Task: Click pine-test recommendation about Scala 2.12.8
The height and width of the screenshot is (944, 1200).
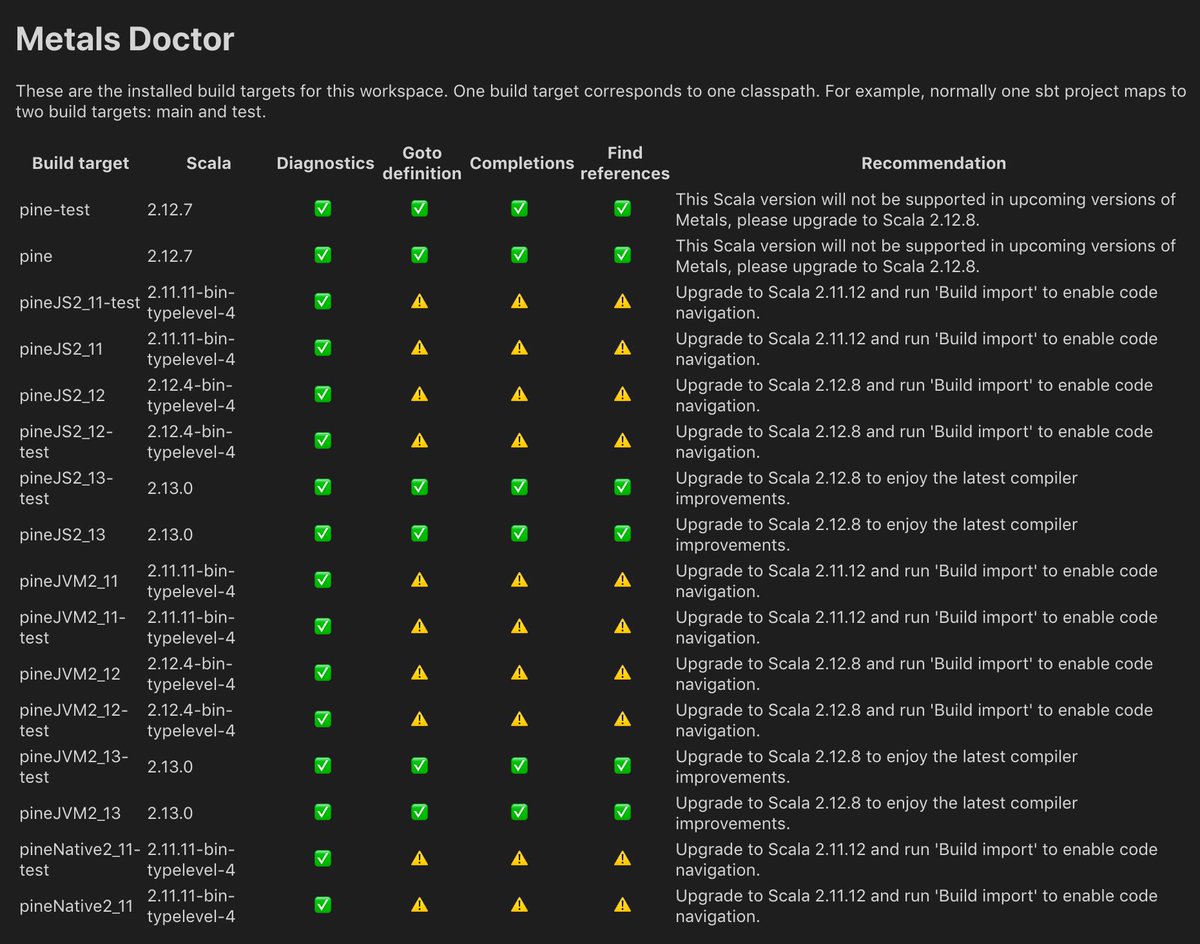Action: tap(925, 209)
